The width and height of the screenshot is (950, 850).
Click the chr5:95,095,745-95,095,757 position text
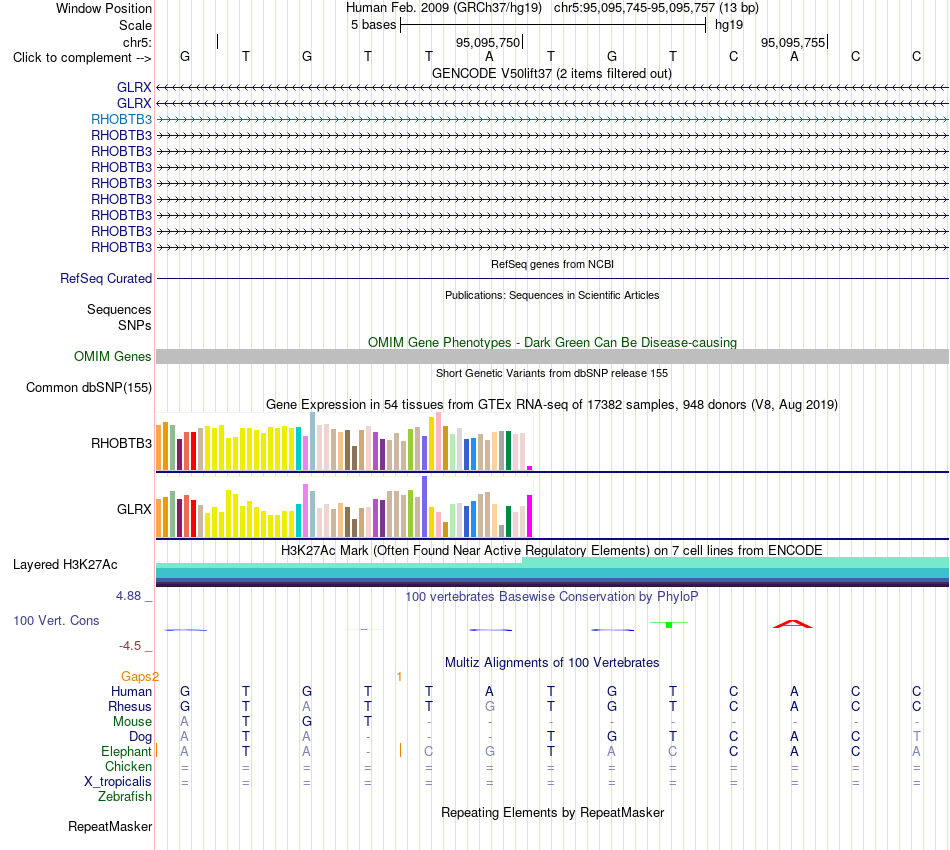tap(634, 8)
